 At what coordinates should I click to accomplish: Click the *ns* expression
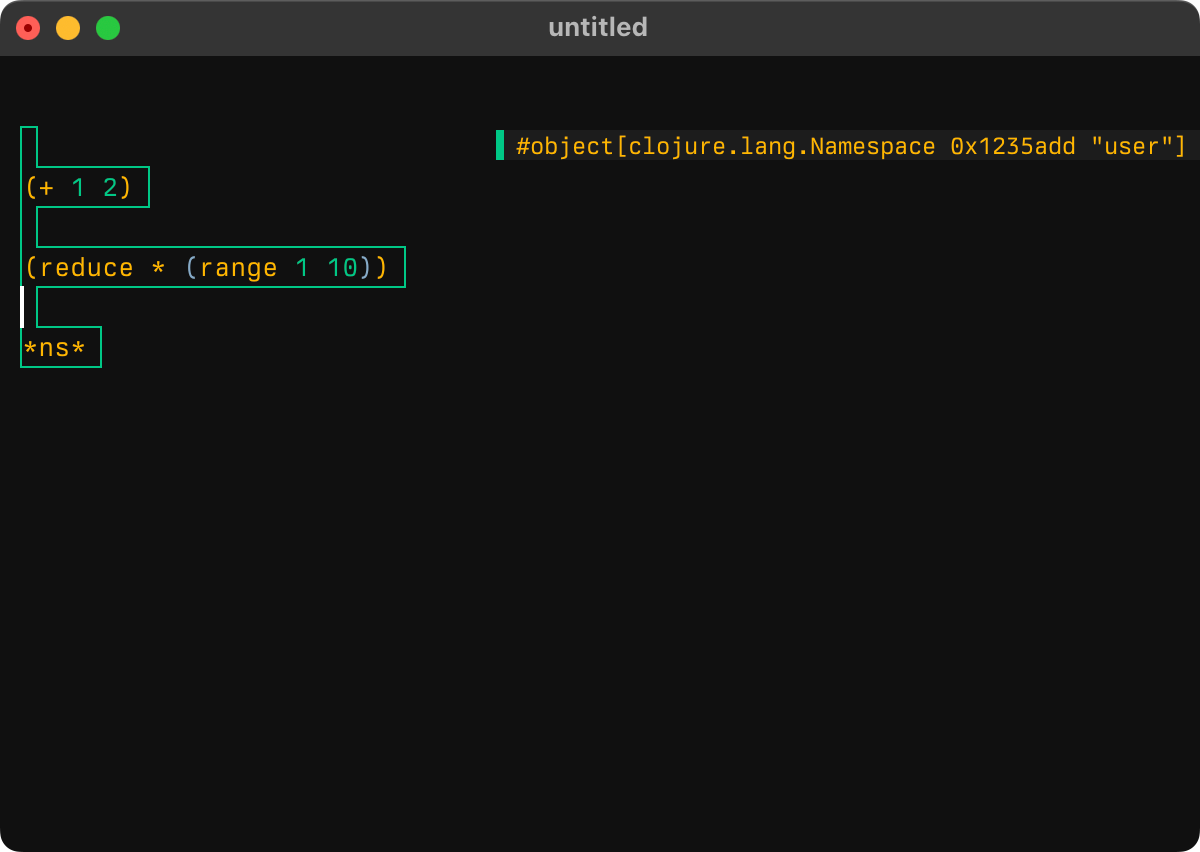pos(55,348)
